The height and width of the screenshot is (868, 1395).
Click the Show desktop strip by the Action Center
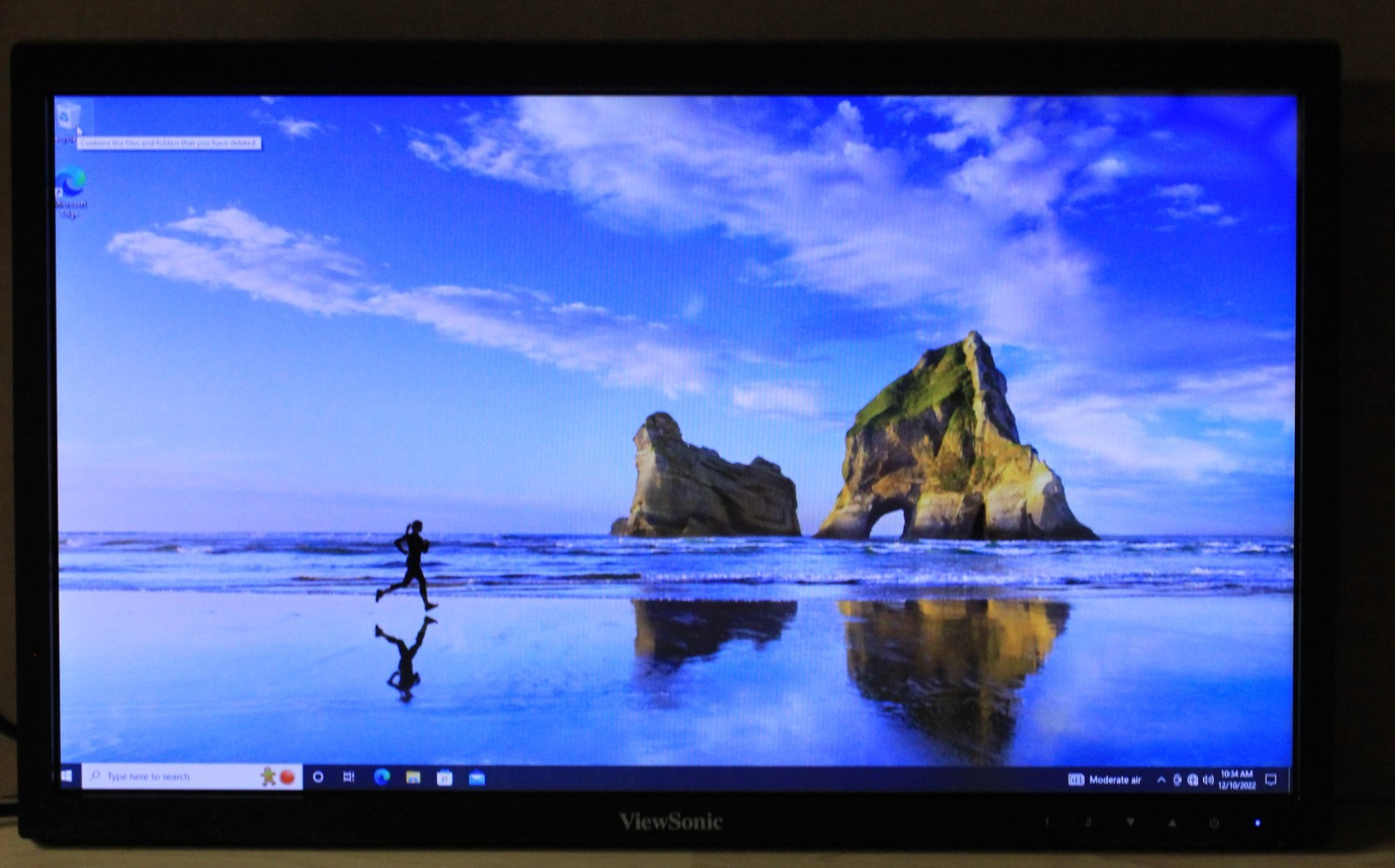coord(1289,779)
